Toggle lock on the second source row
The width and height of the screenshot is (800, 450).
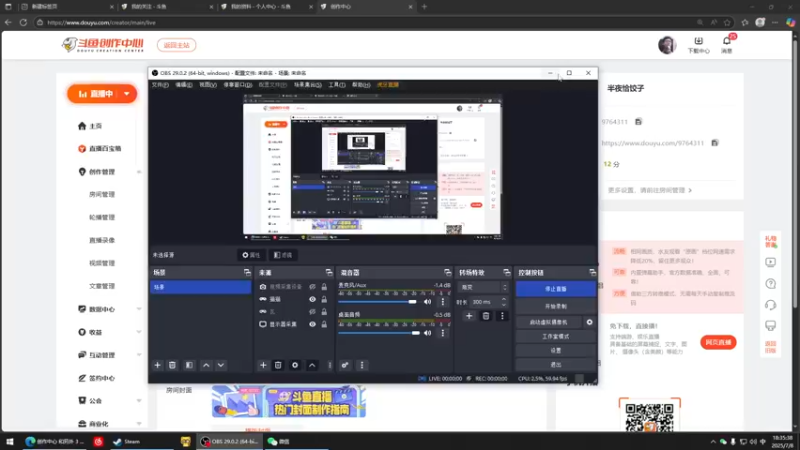[324, 299]
